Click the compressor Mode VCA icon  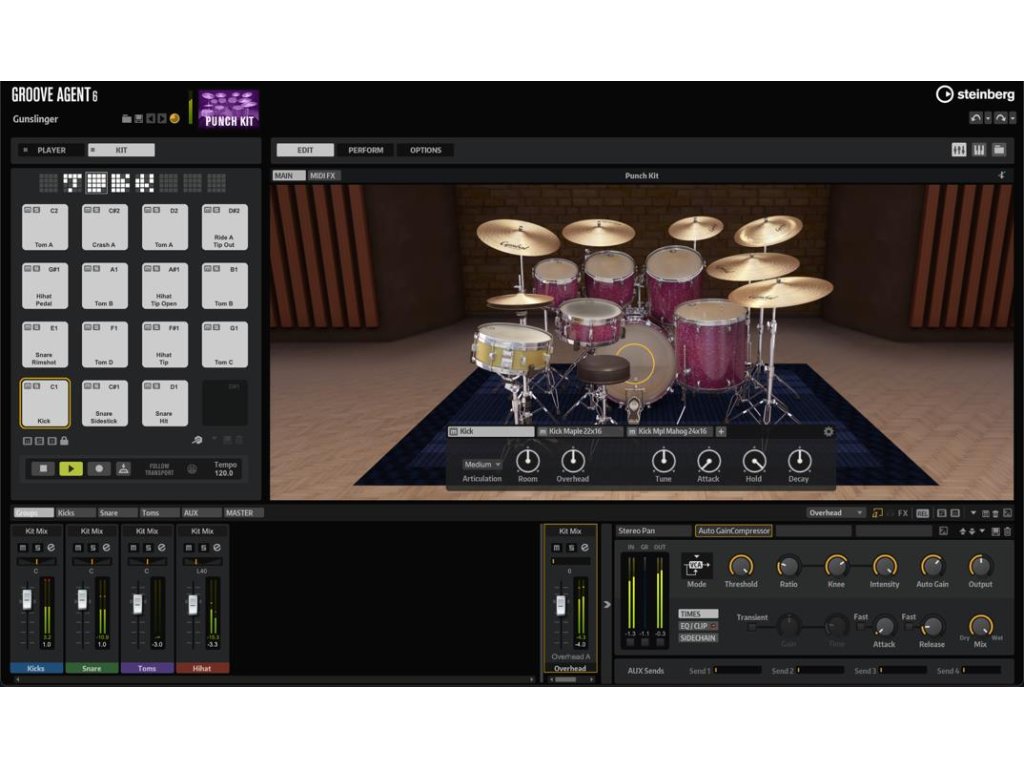click(696, 566)
